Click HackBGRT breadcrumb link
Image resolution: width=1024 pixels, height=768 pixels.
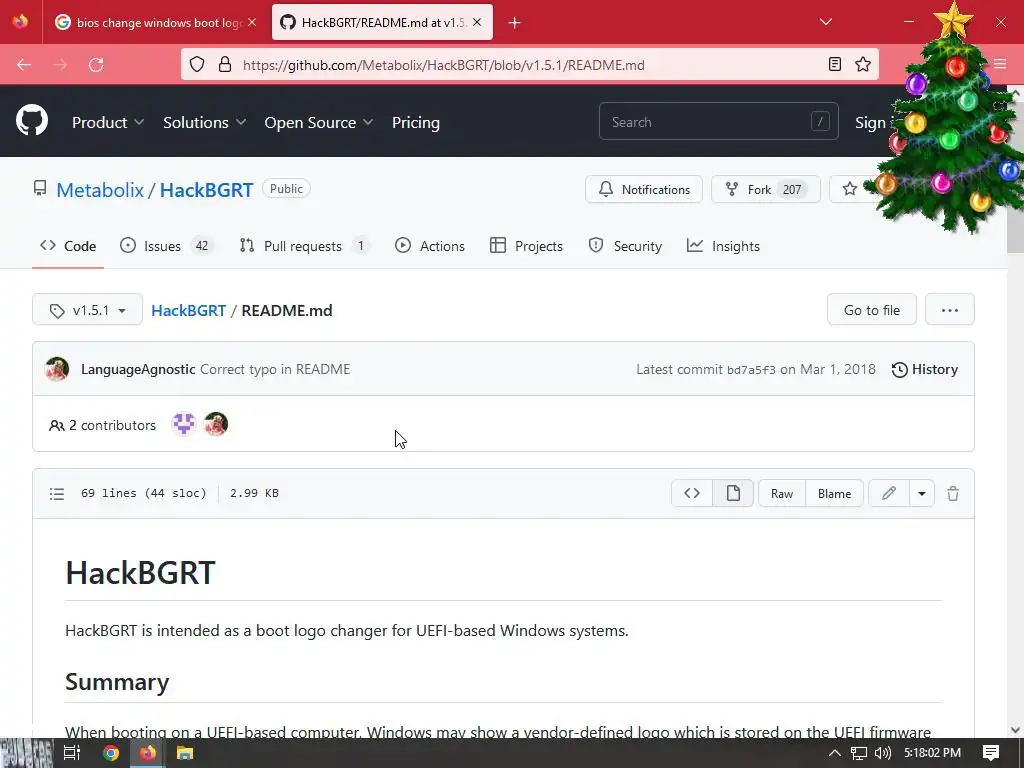click(x=189, y=310)
